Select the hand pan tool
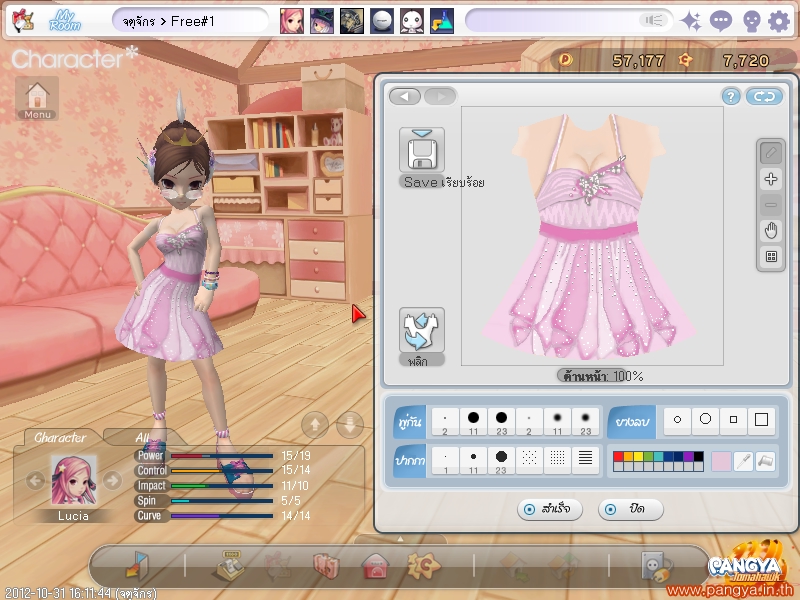Screen dimensions: 800x600 click(771, 231)
